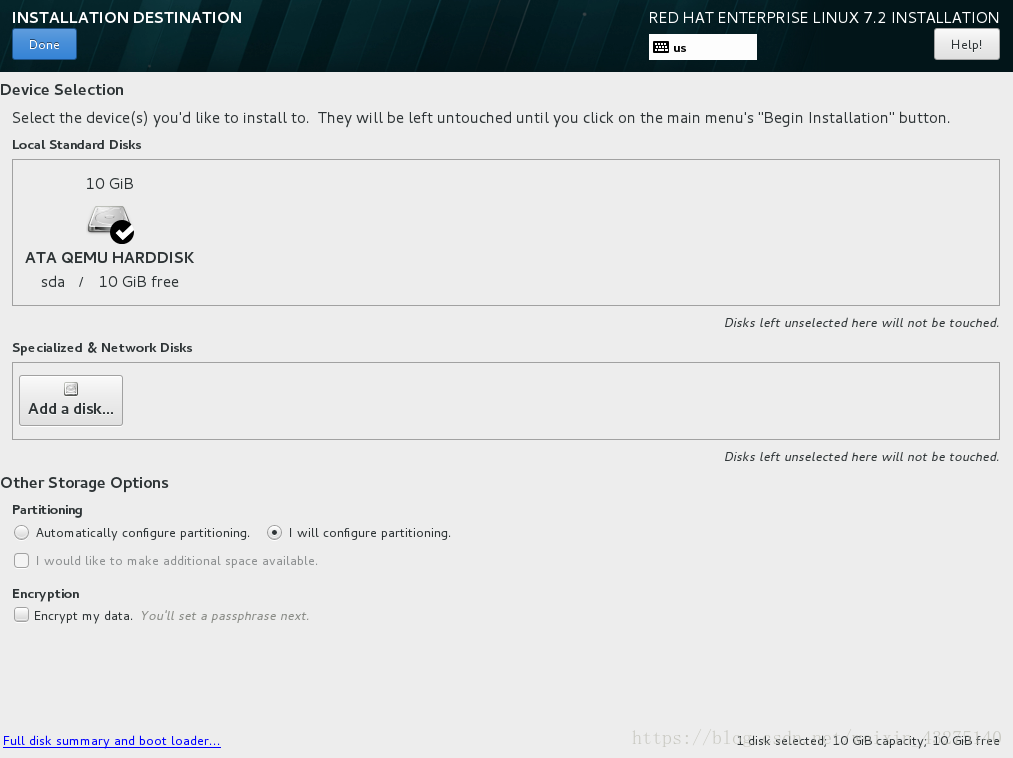Viewport: 1013px width, 758px height.
Task: Click You'll set a passphrase next hint
Action: coord(225,616)
